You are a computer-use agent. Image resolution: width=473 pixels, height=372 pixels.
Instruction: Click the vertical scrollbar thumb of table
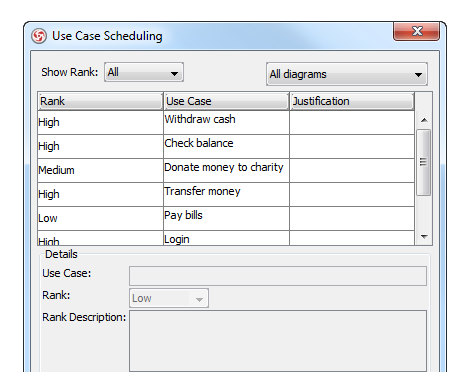pos(424,162)
